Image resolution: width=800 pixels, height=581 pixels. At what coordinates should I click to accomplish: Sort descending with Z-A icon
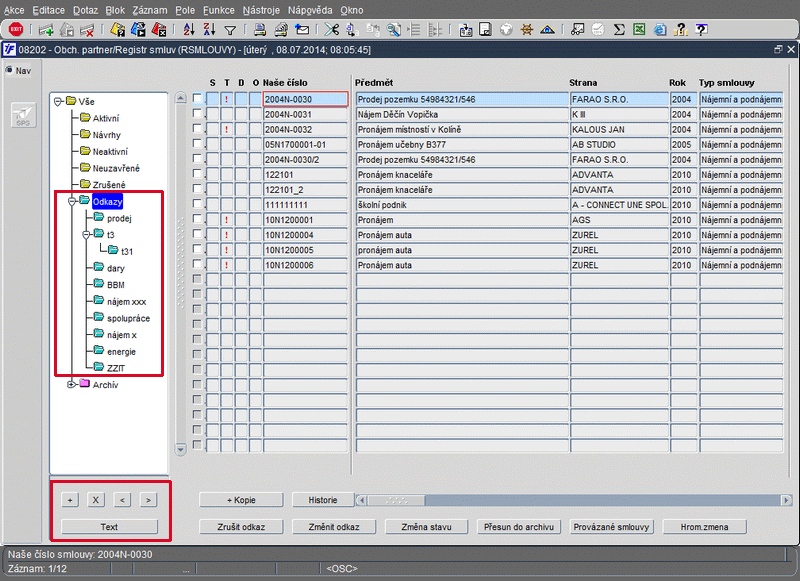click(209, 30)
